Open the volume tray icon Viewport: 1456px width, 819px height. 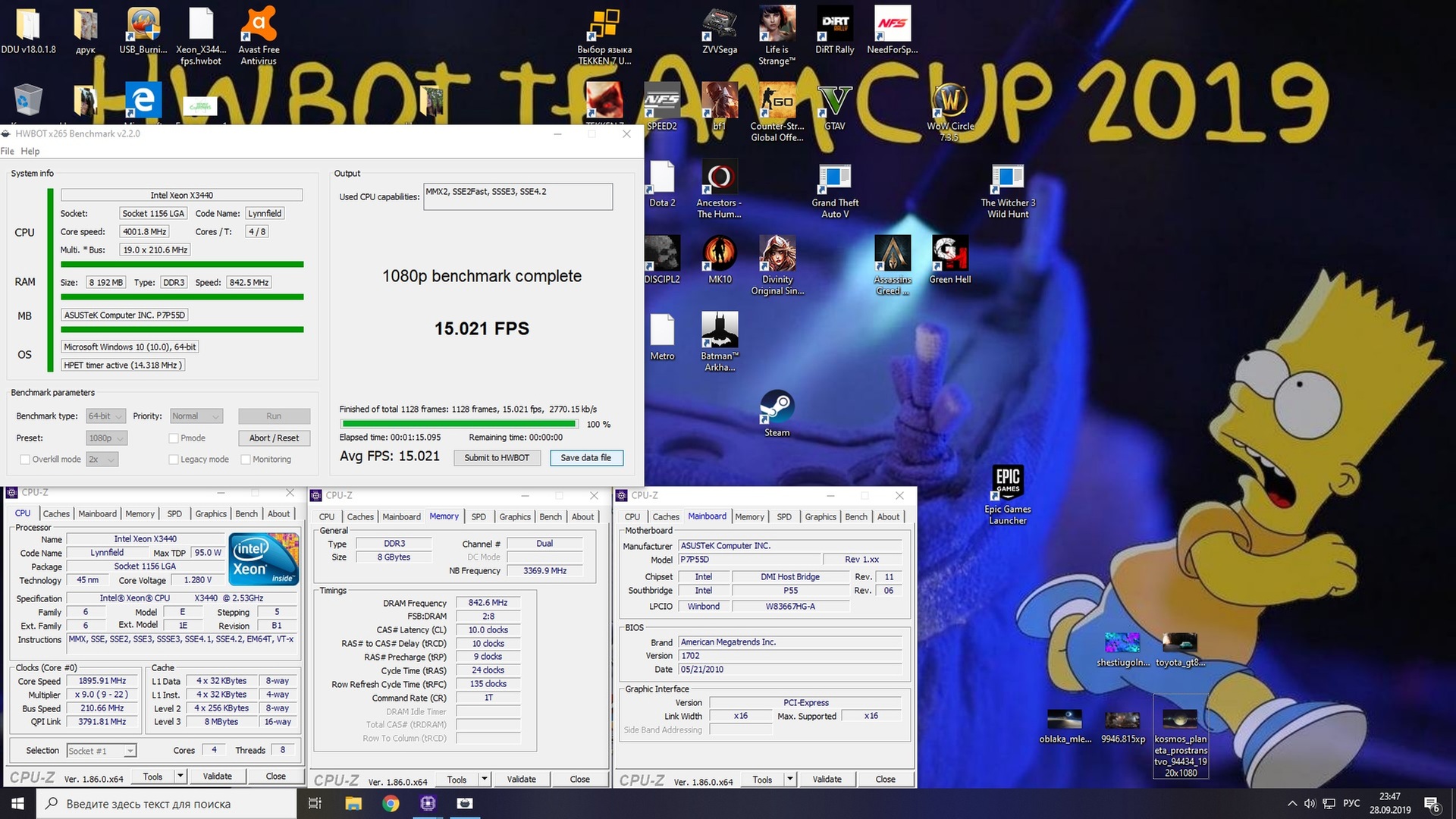[x=1310, y=804]
